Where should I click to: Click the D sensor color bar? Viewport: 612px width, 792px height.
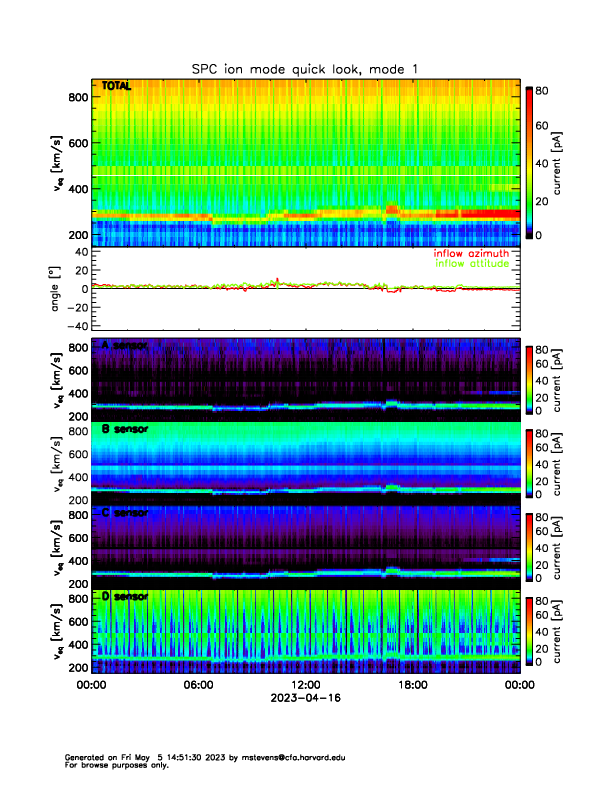(529, 630)
